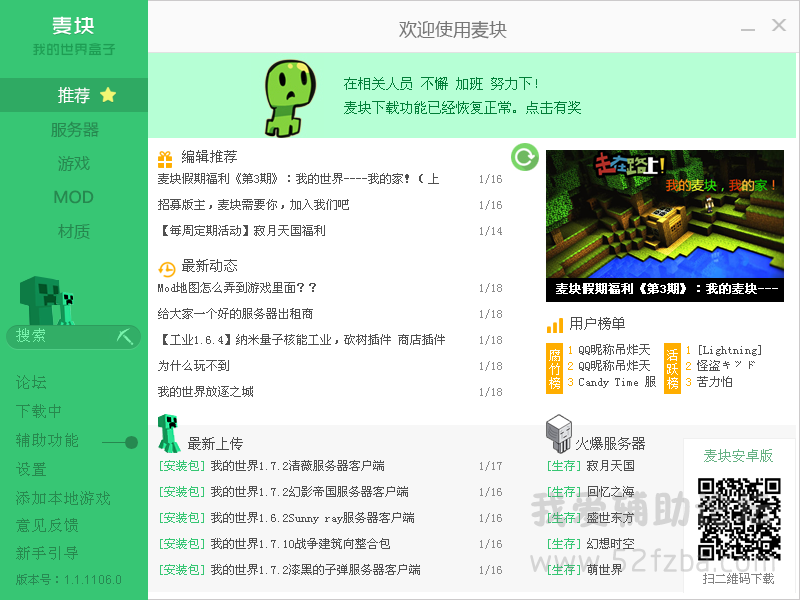This screenshot has height=600, width=800.
Task: Click the green refresh icon
Action: click(x=524, y=157)
